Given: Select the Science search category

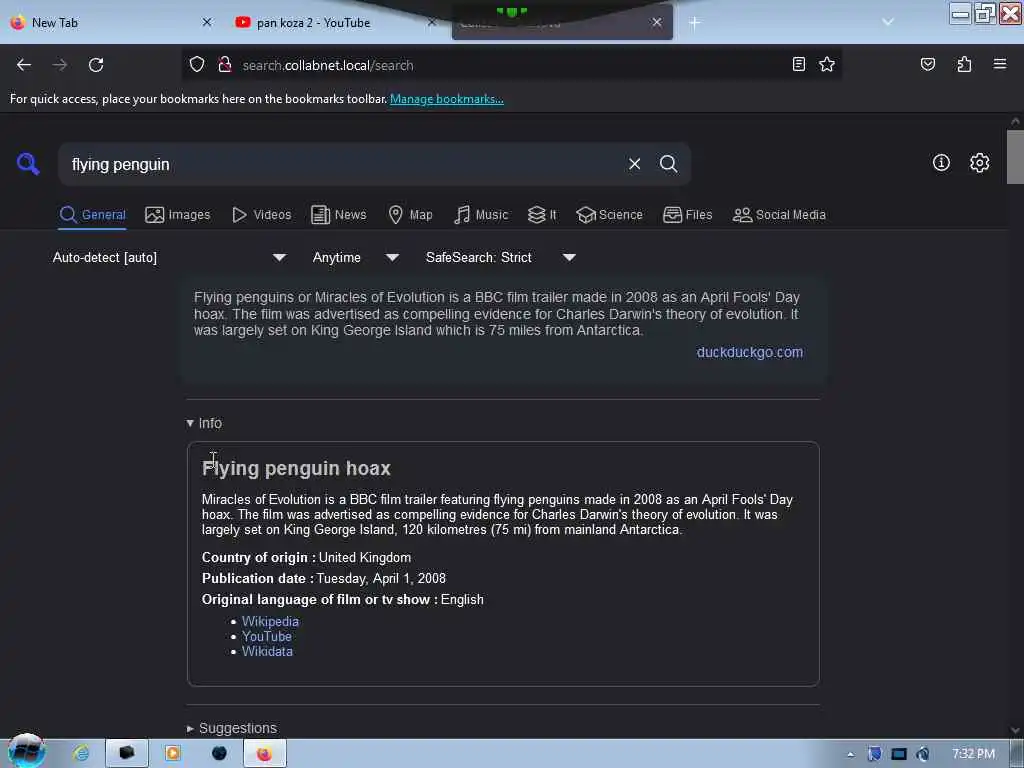Looking at the screenshot, I should tap(609, 215).
